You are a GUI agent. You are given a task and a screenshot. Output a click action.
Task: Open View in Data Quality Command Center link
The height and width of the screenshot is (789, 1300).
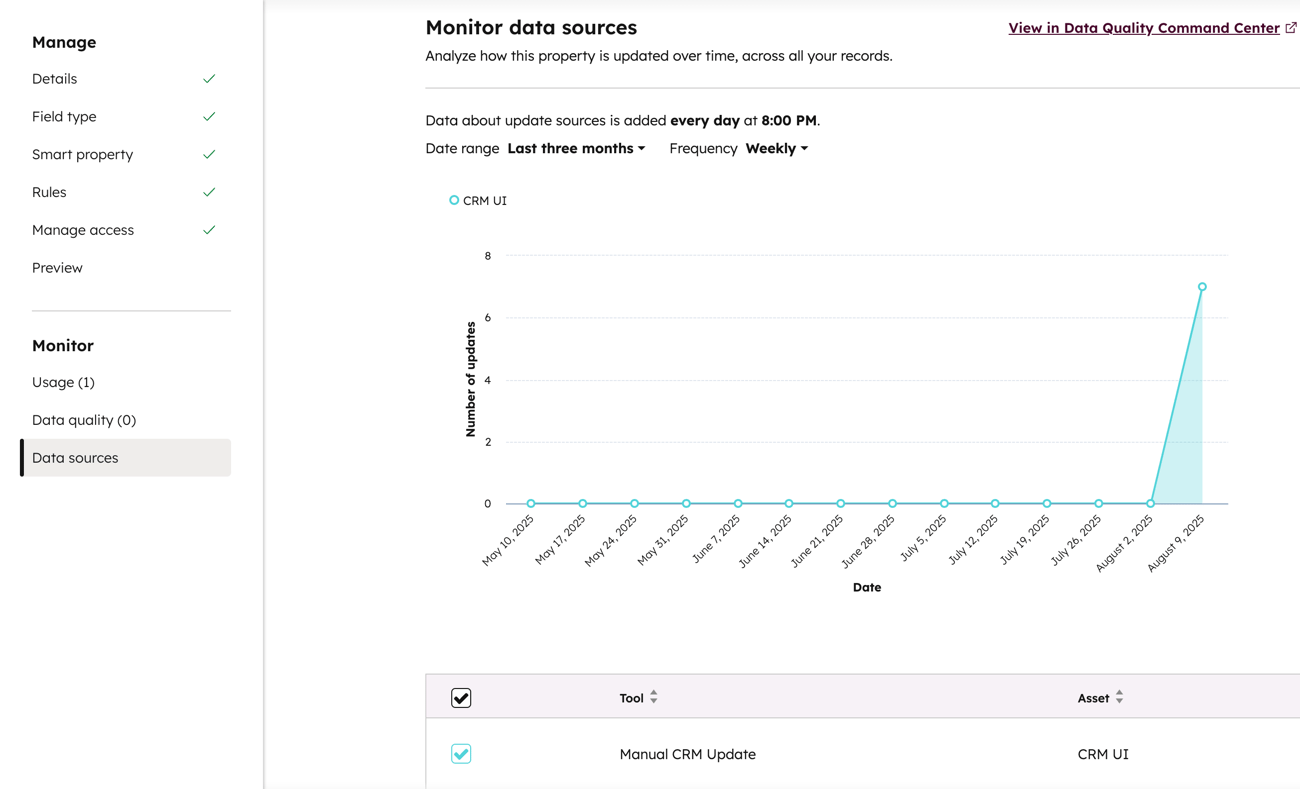(1143, 28)
